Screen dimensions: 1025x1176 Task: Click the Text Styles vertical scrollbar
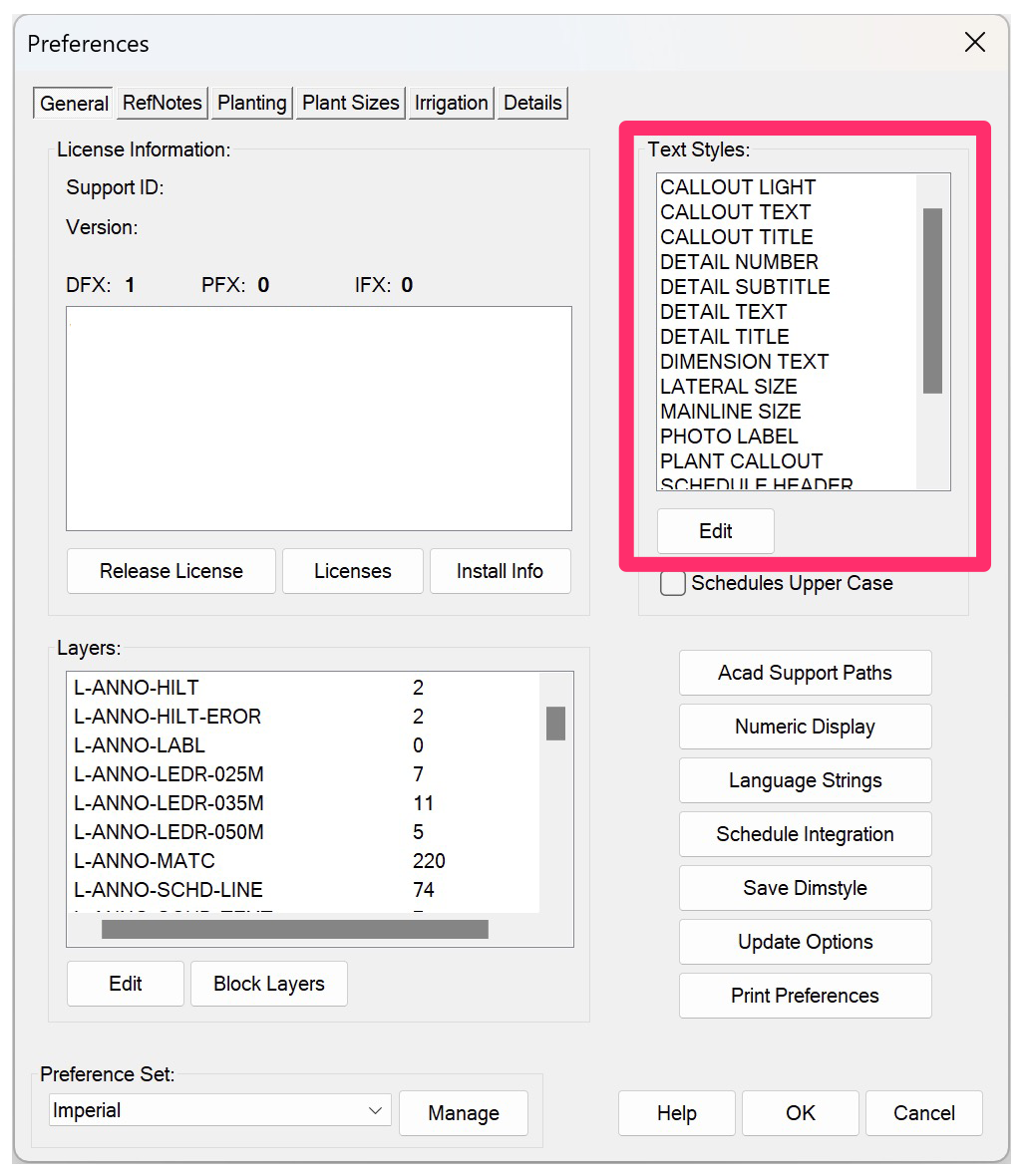(932, 300)
